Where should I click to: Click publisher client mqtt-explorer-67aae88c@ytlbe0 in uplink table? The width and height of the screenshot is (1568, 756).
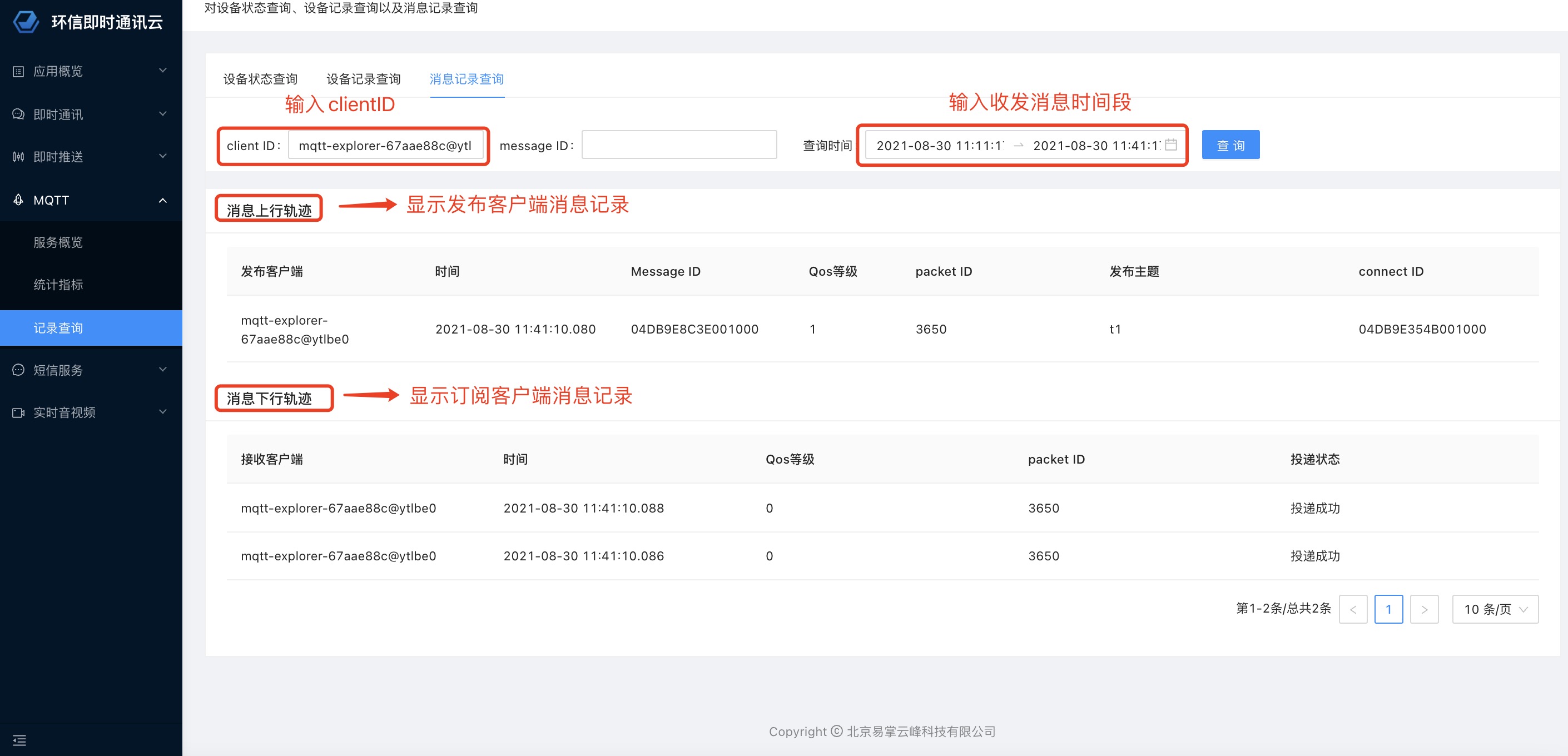tap(295, 329)
